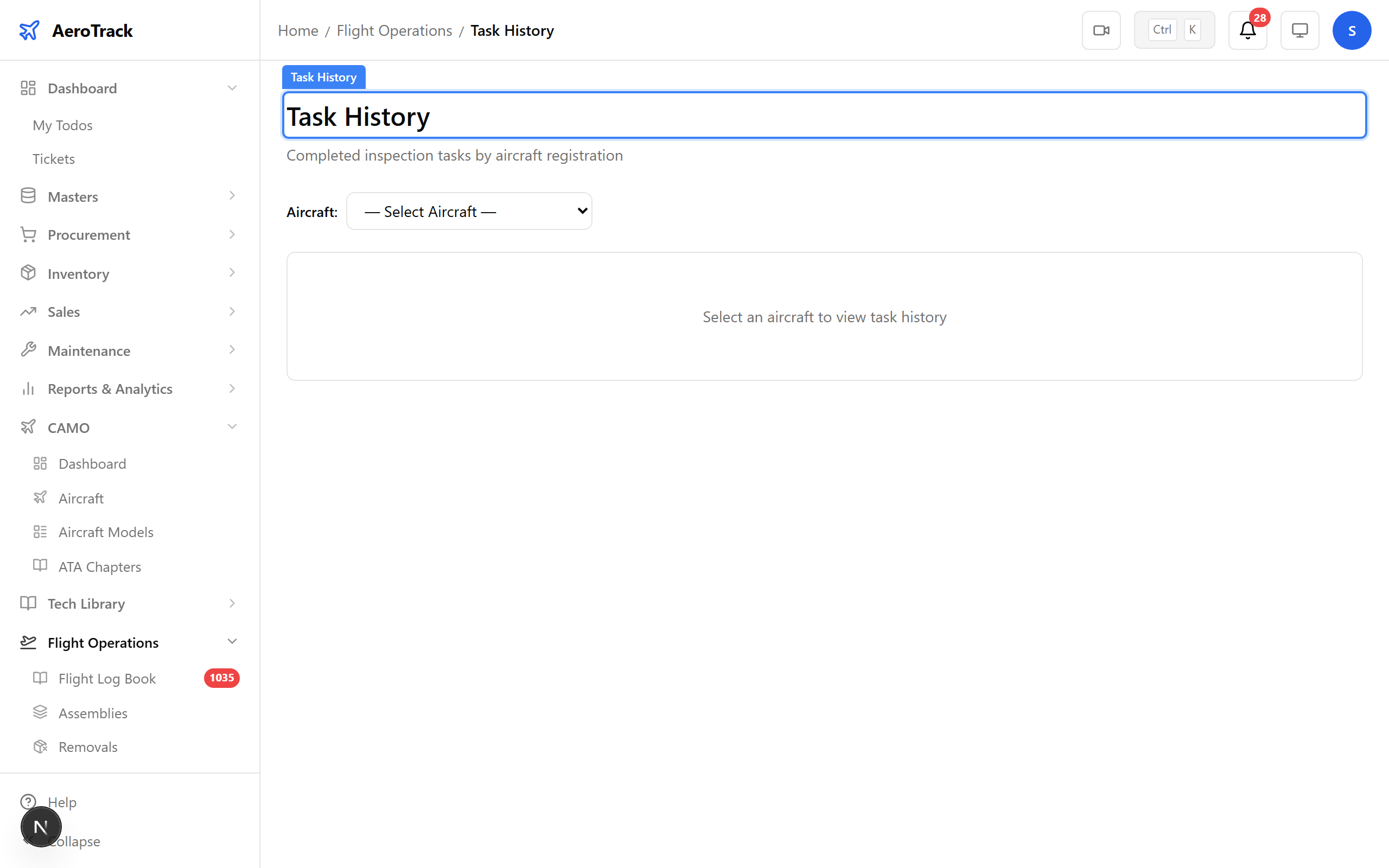Collapse the Flight Operations section
This screenshot has width=1389, height=868.
pyautogui.click(x=232, y=642)
